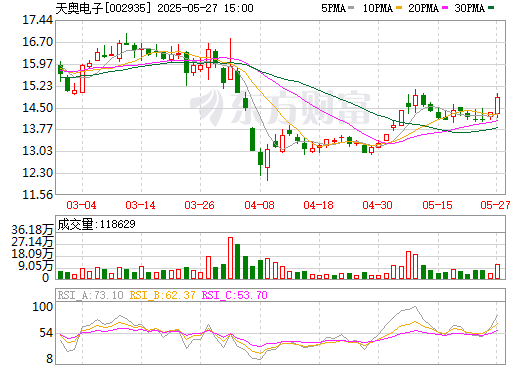Click the 15.23 price axis label

[x=37, y=86]
